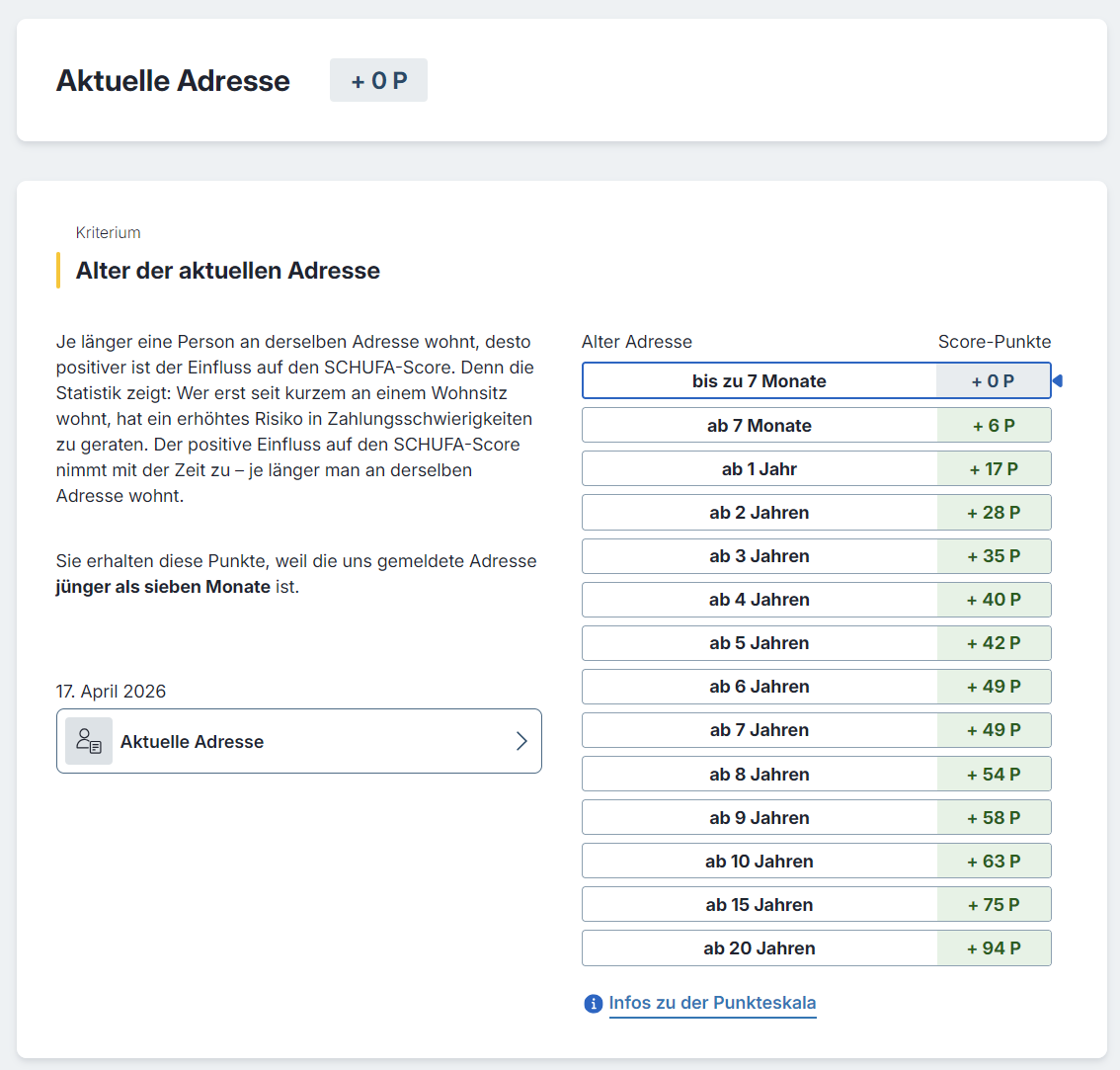Select the 'ab 1 Jahr' row

click(759, 469)
